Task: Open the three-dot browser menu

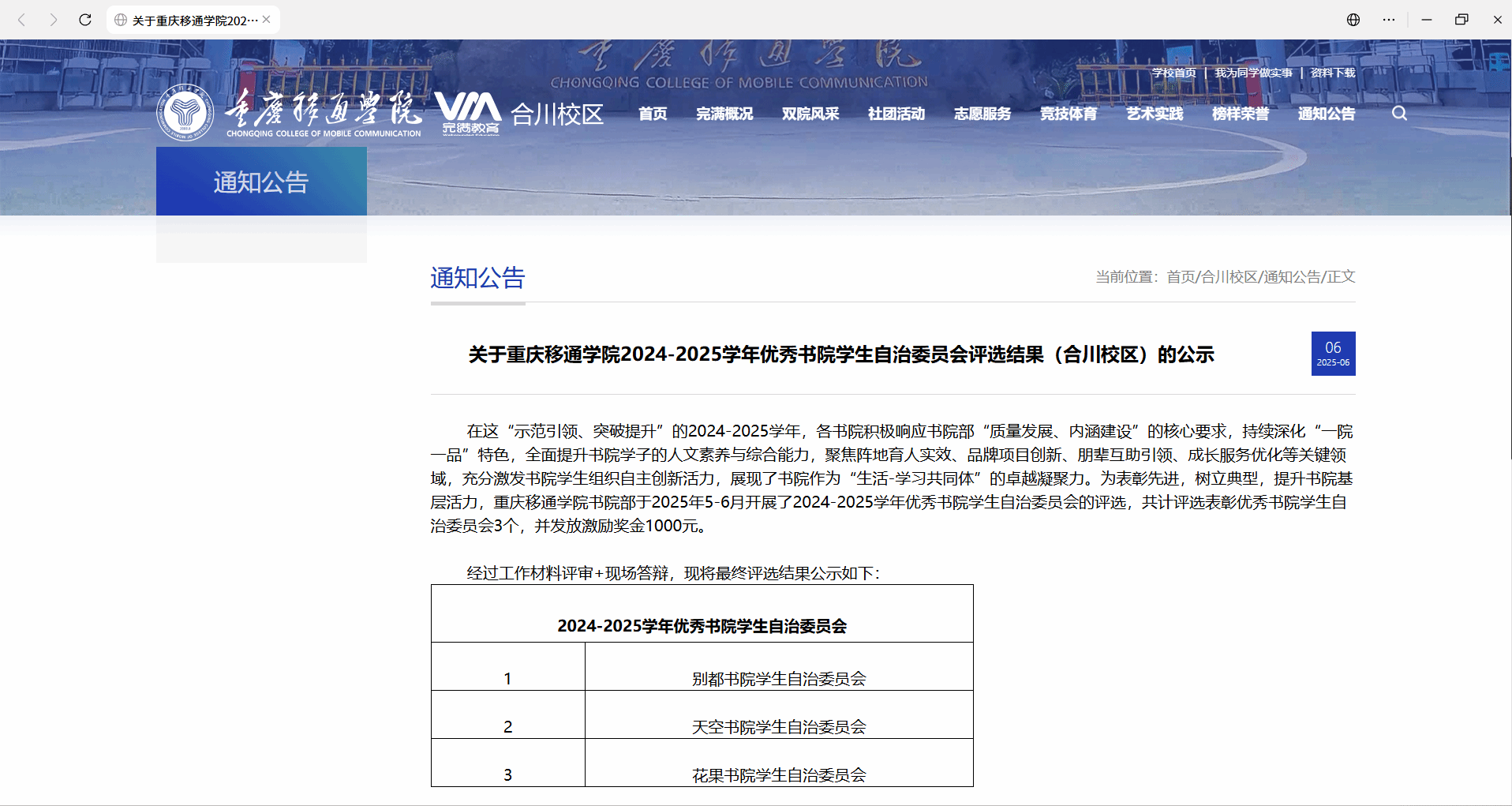Action: 1389,20
